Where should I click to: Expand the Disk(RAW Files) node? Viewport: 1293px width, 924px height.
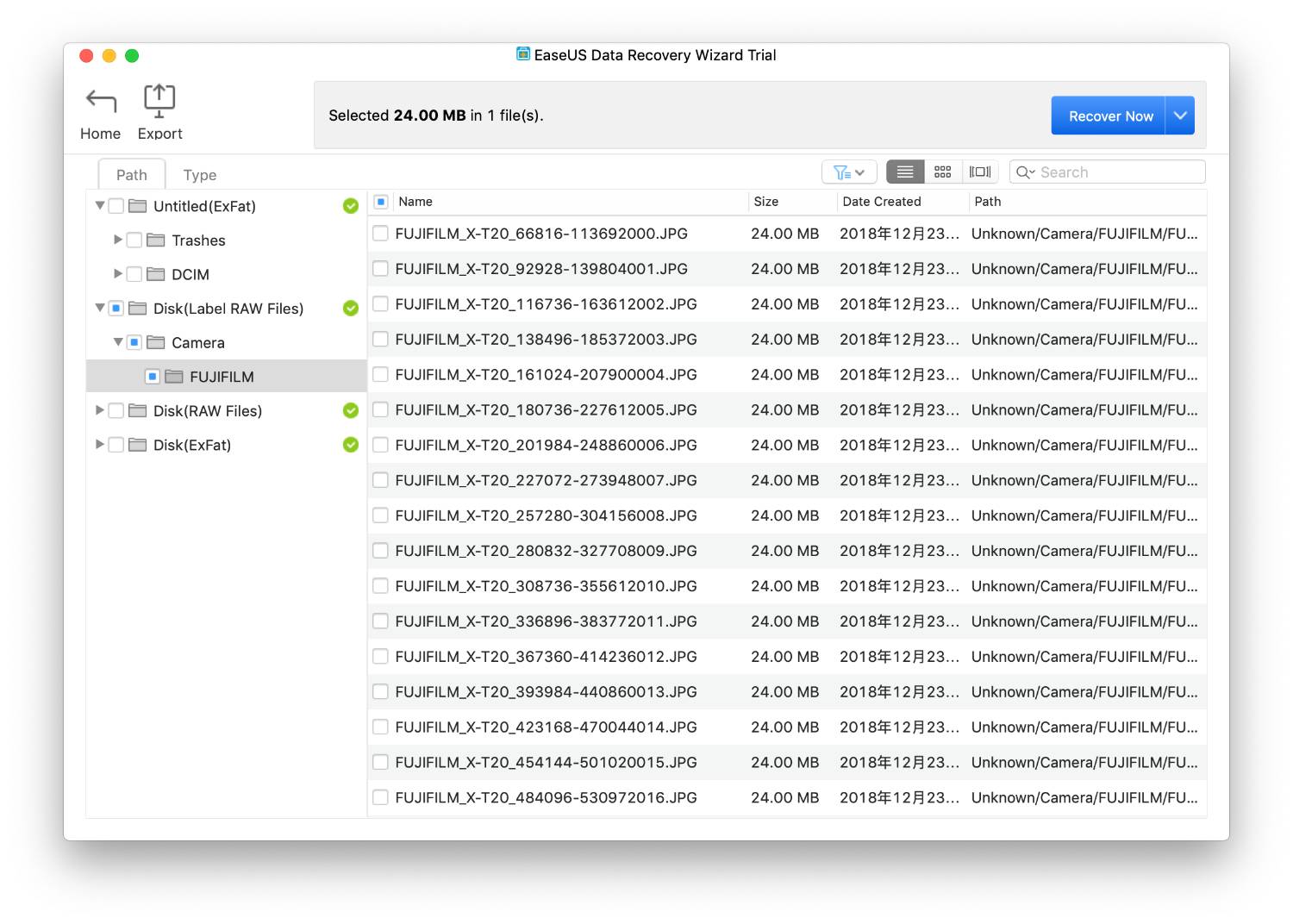100,410
